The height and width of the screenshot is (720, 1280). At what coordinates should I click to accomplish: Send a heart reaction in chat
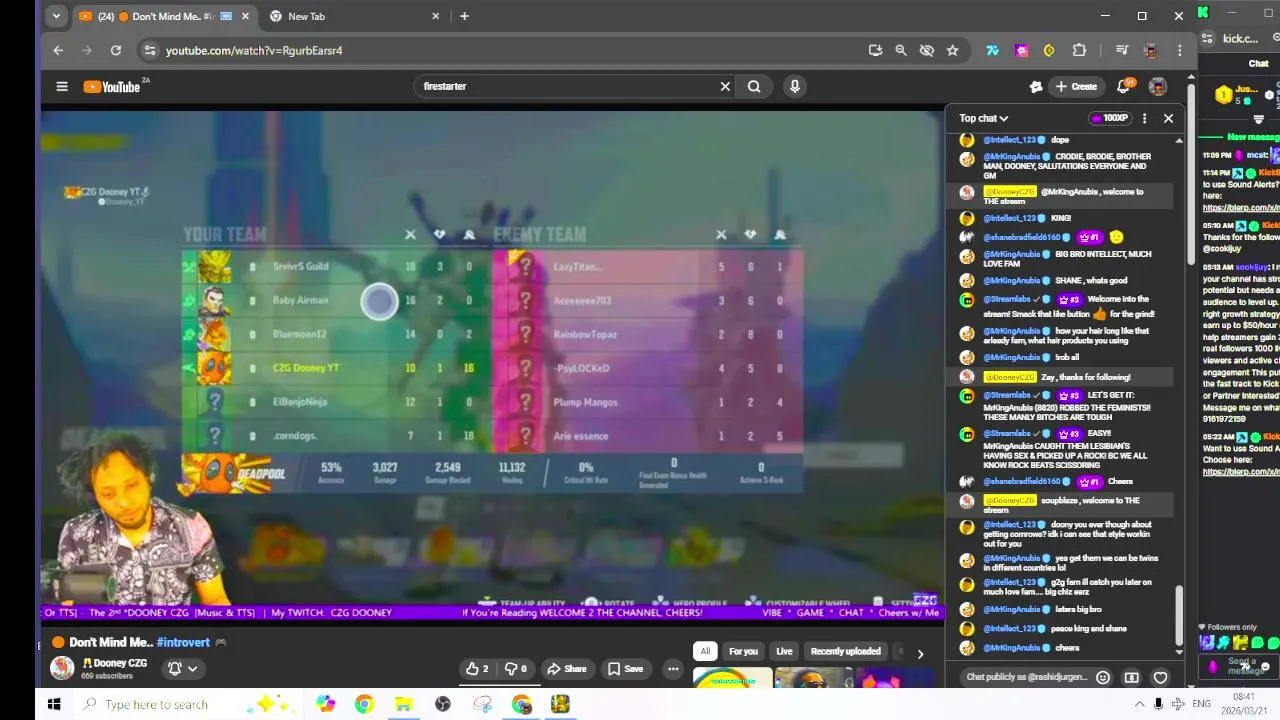[x=1160, y=677]
